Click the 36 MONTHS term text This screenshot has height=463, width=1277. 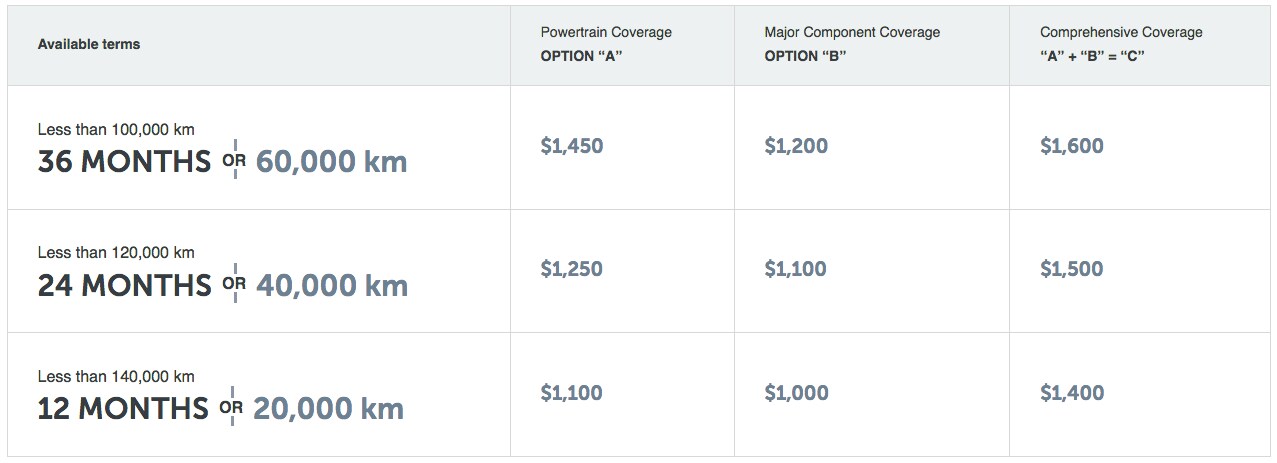click(x=124, y=161)
